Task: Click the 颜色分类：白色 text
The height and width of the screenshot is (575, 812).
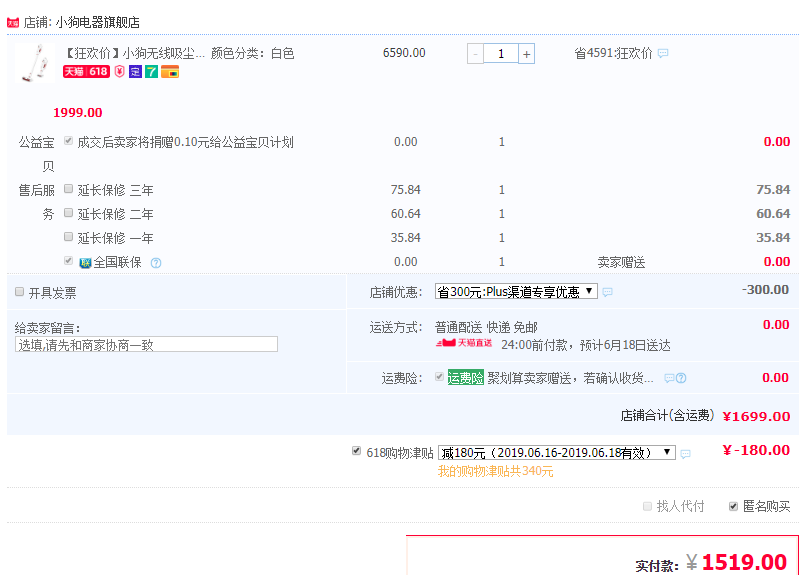Action: tap(252, 53)
